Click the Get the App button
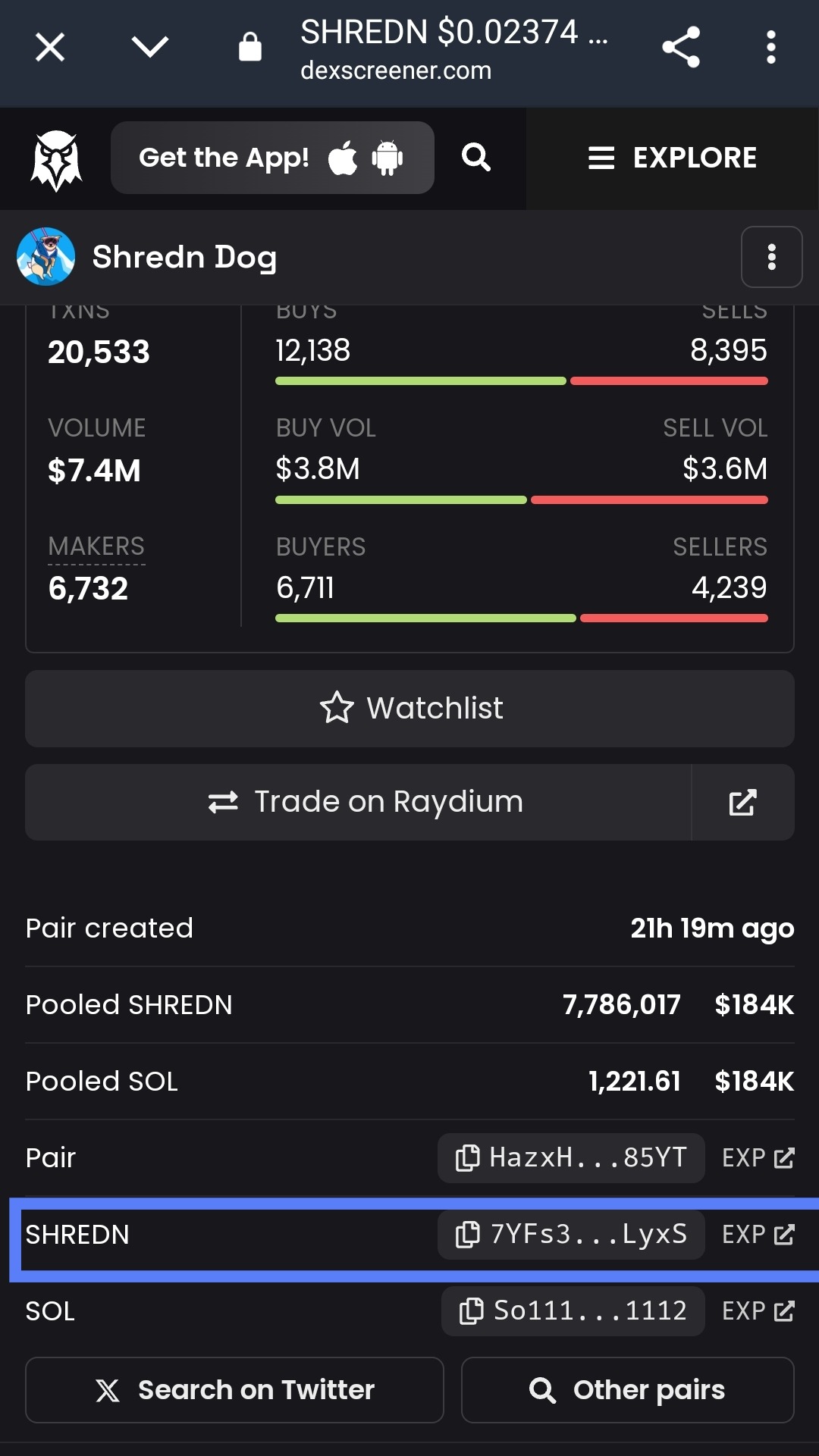Viewport: 819px width, 1456px height. 272,158
